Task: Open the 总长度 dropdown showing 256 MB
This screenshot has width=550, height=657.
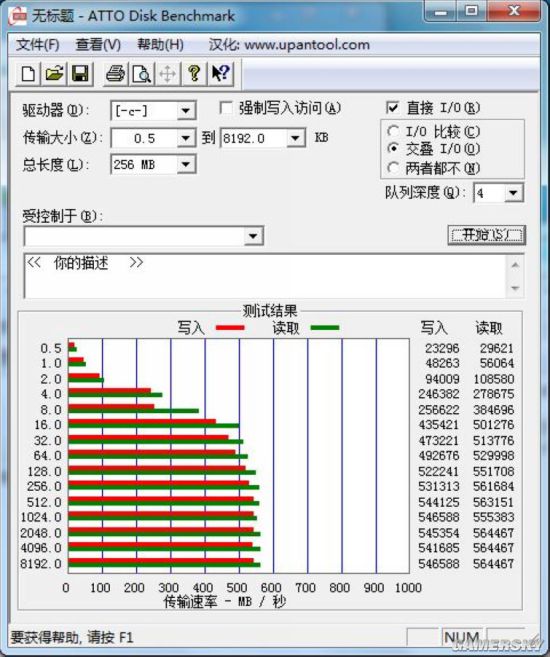Action: point(185,164)
